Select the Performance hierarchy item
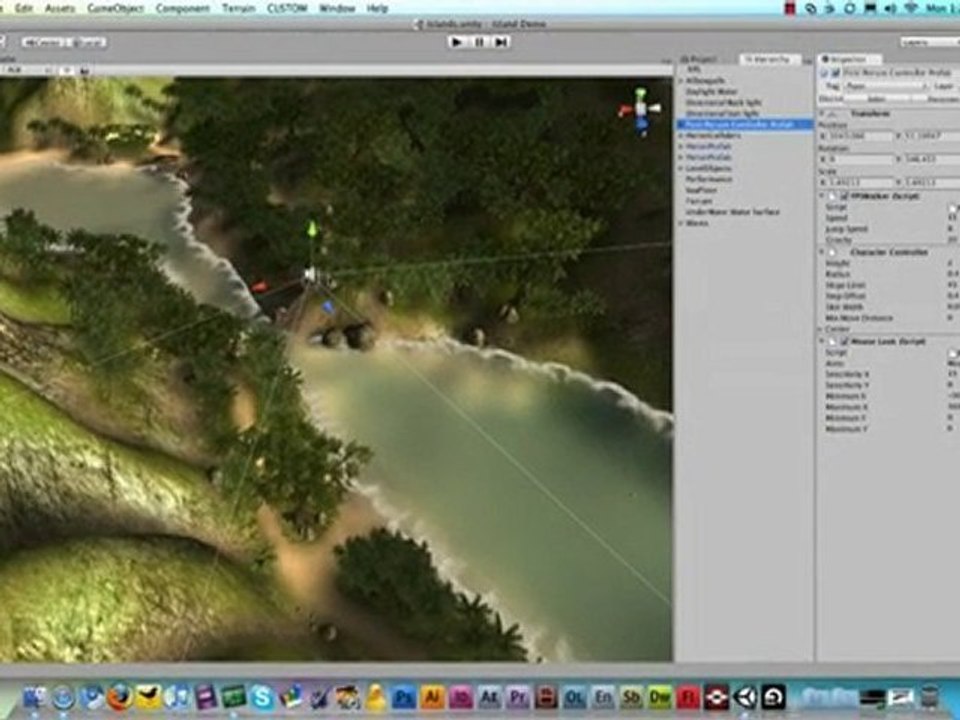Screen dimensions: 960x720 point(709,179)
